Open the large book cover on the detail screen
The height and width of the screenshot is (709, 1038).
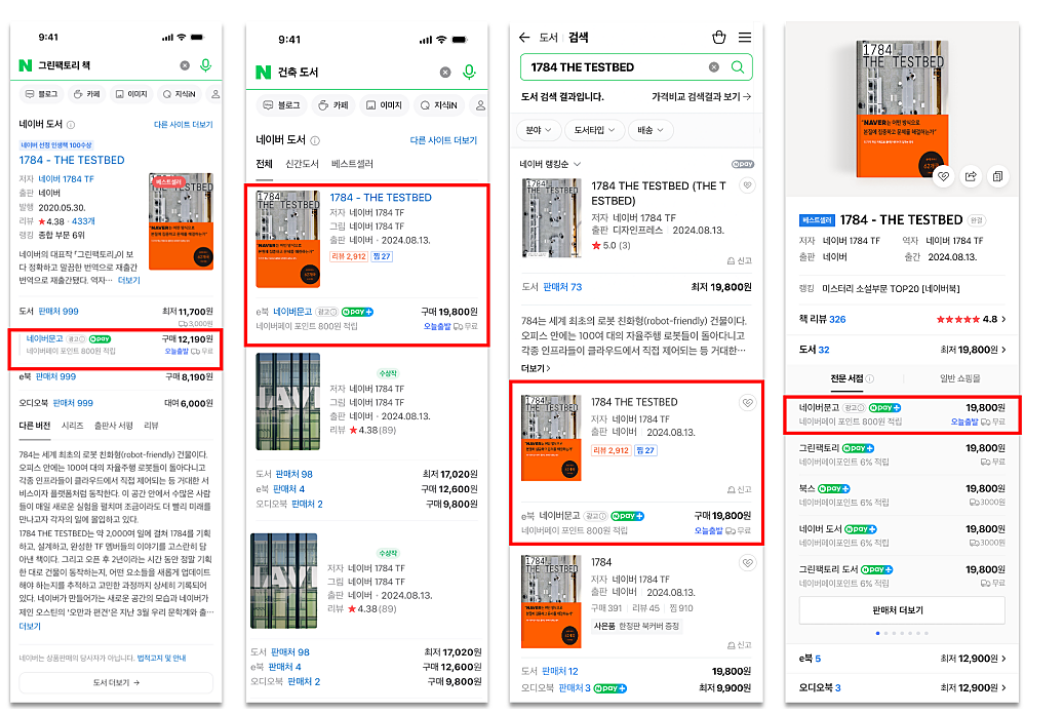pos(903,109)
